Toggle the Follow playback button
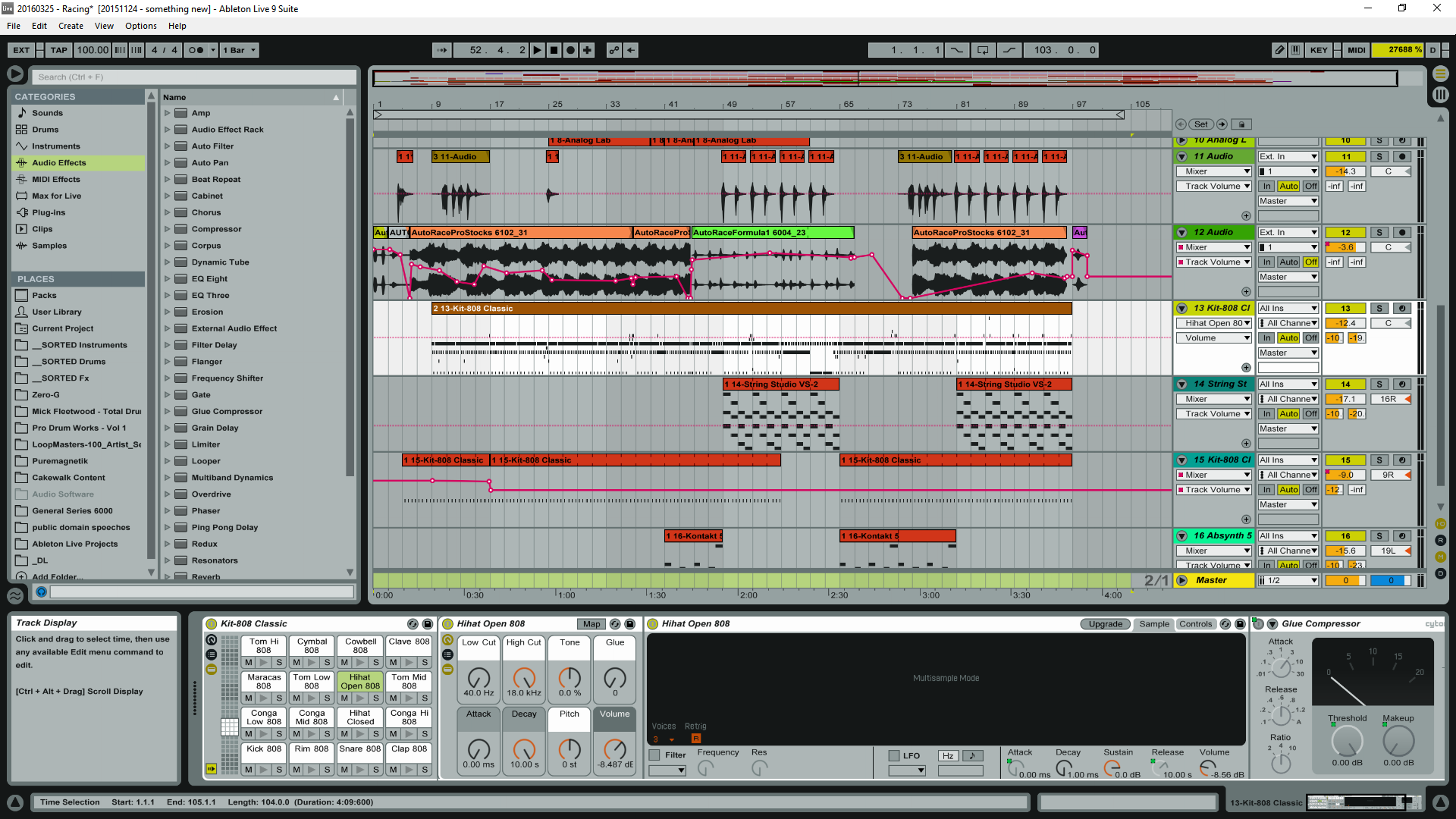Screen dimensions: 1456x819 tap(441, 50)
